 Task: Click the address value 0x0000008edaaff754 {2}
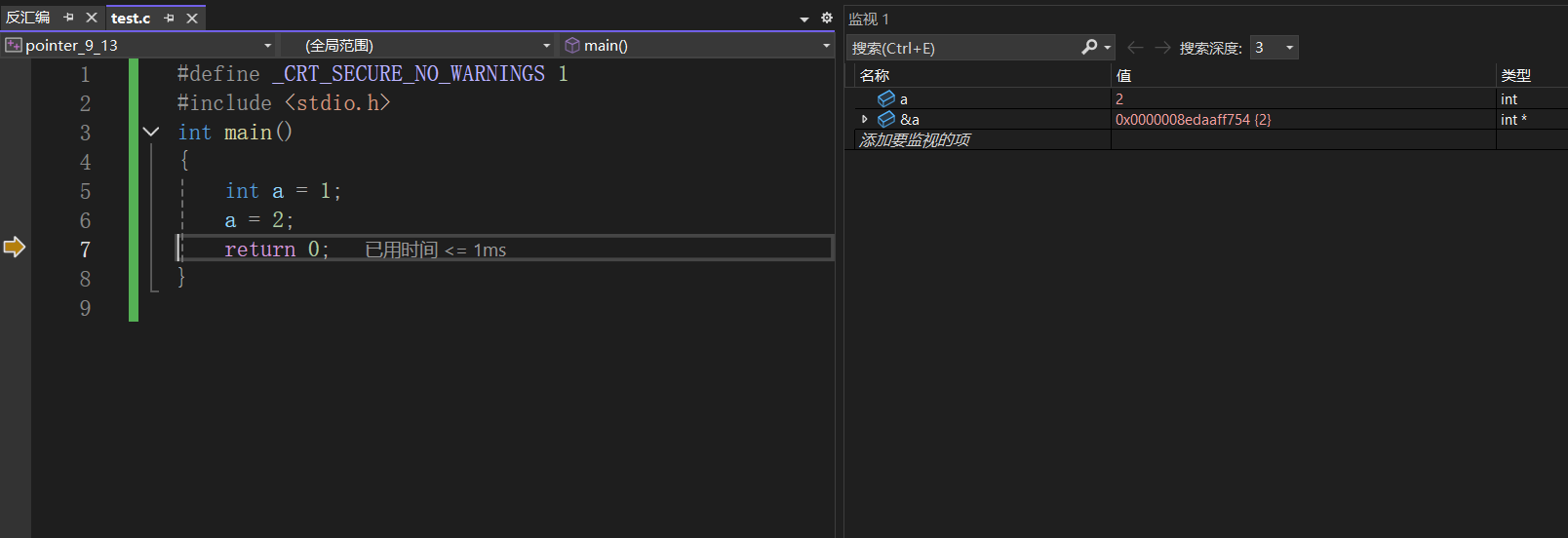click(1193, 119)
